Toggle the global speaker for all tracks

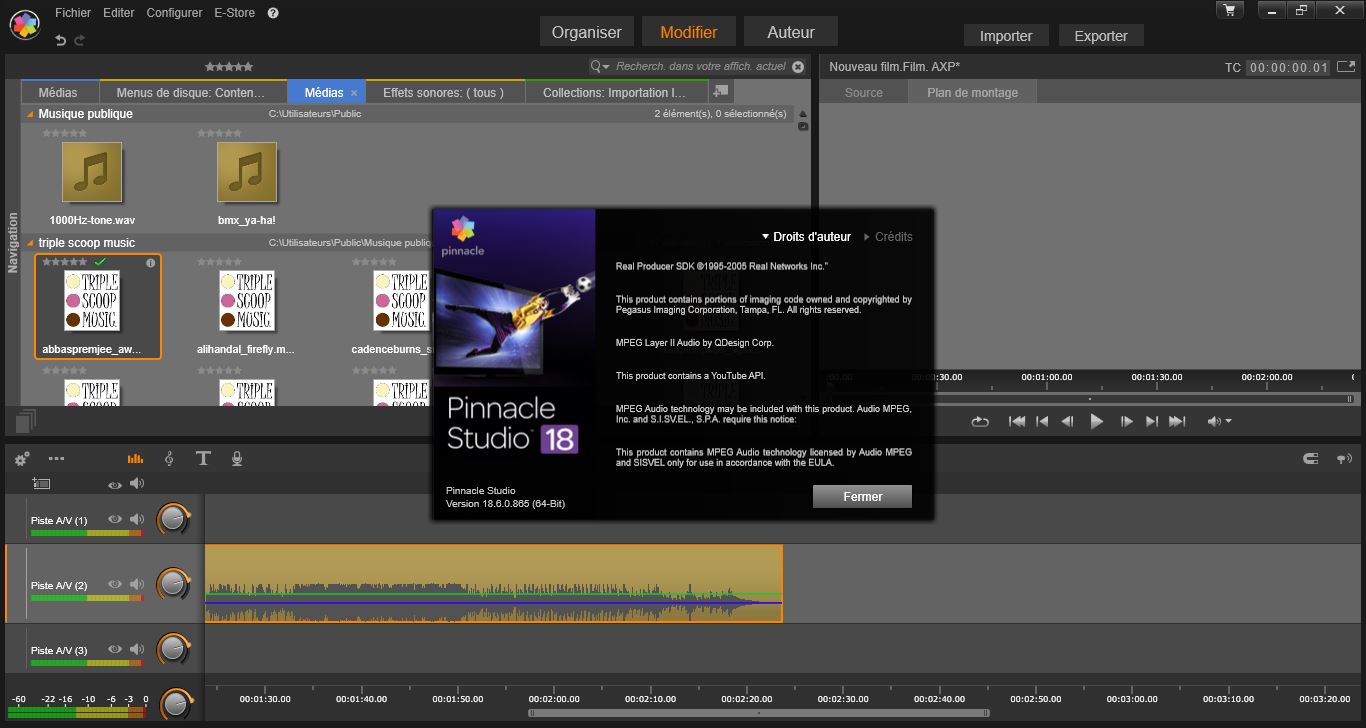tap(136, 483)
